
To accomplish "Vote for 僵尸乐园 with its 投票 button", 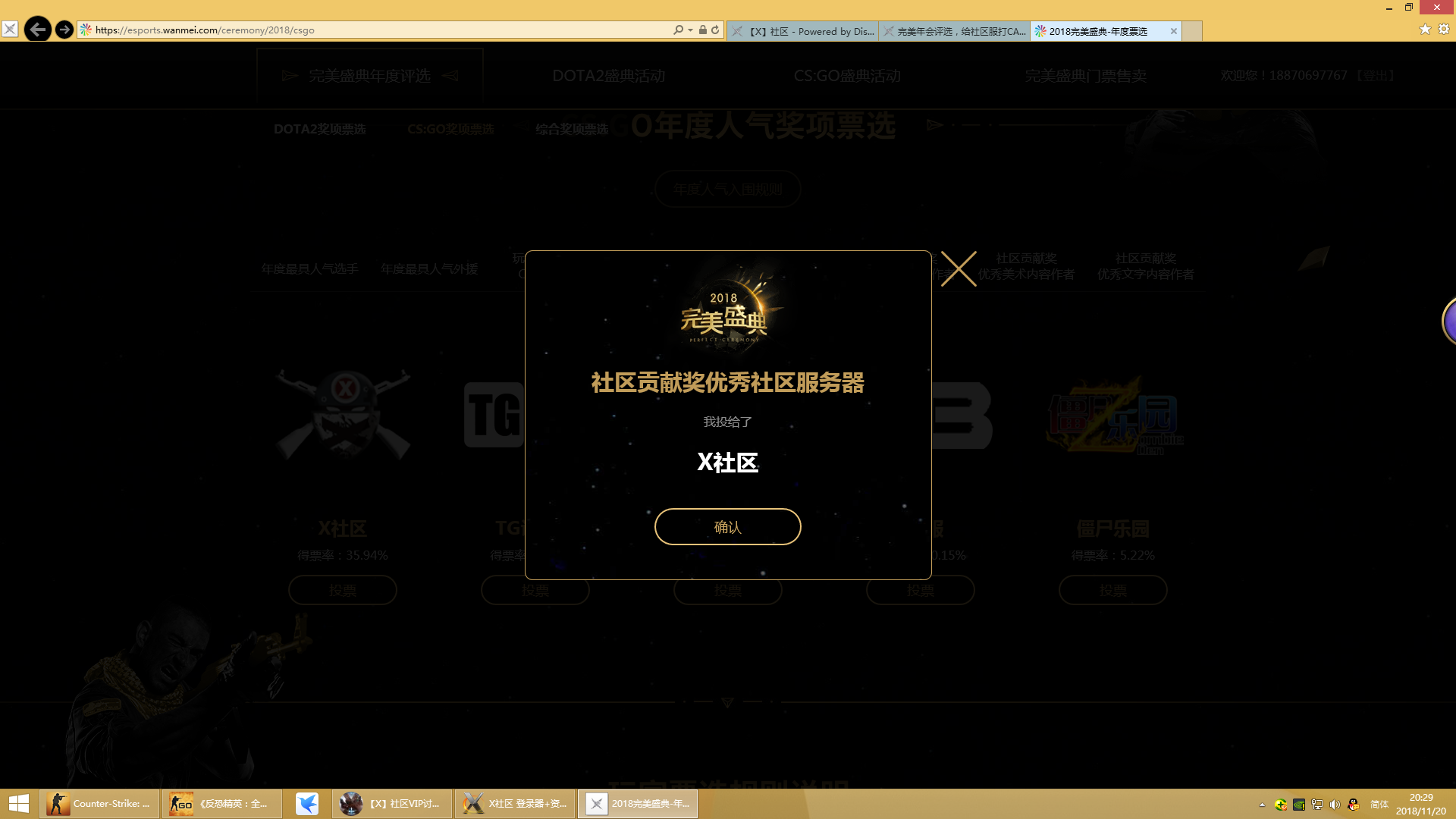I will click(1112, 590).
